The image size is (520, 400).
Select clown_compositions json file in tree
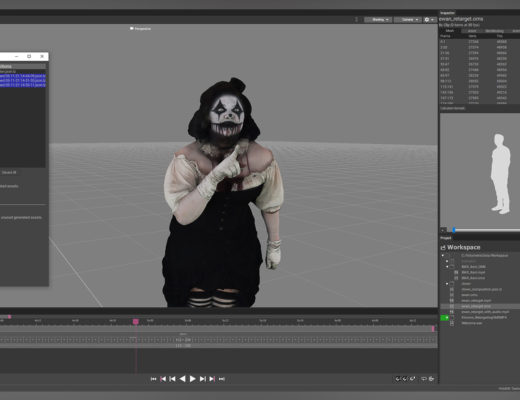point(481,289)
